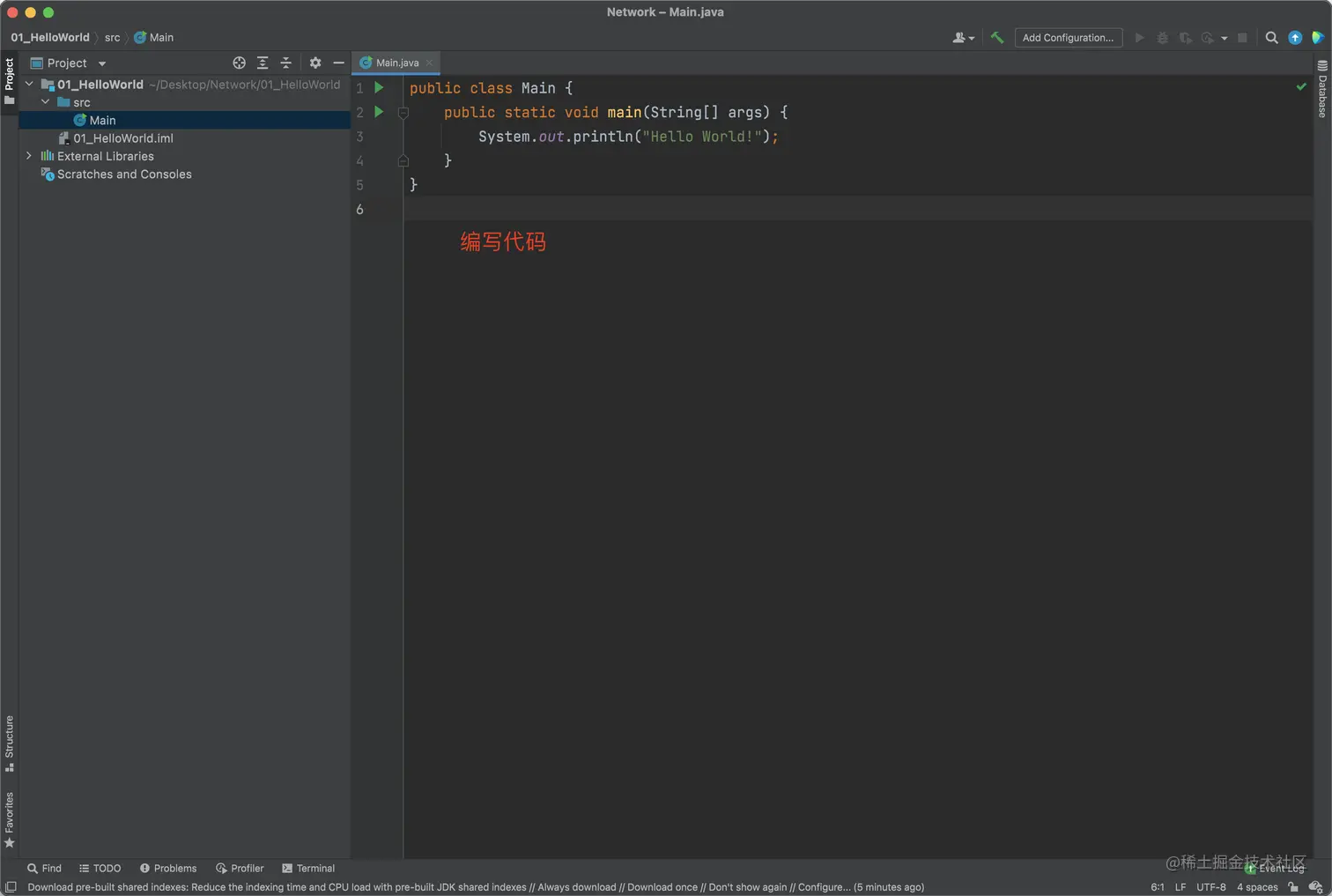Select Main class in project tree
The width and height of the screenshot is (1332, 896).
[x=185, y=120]
